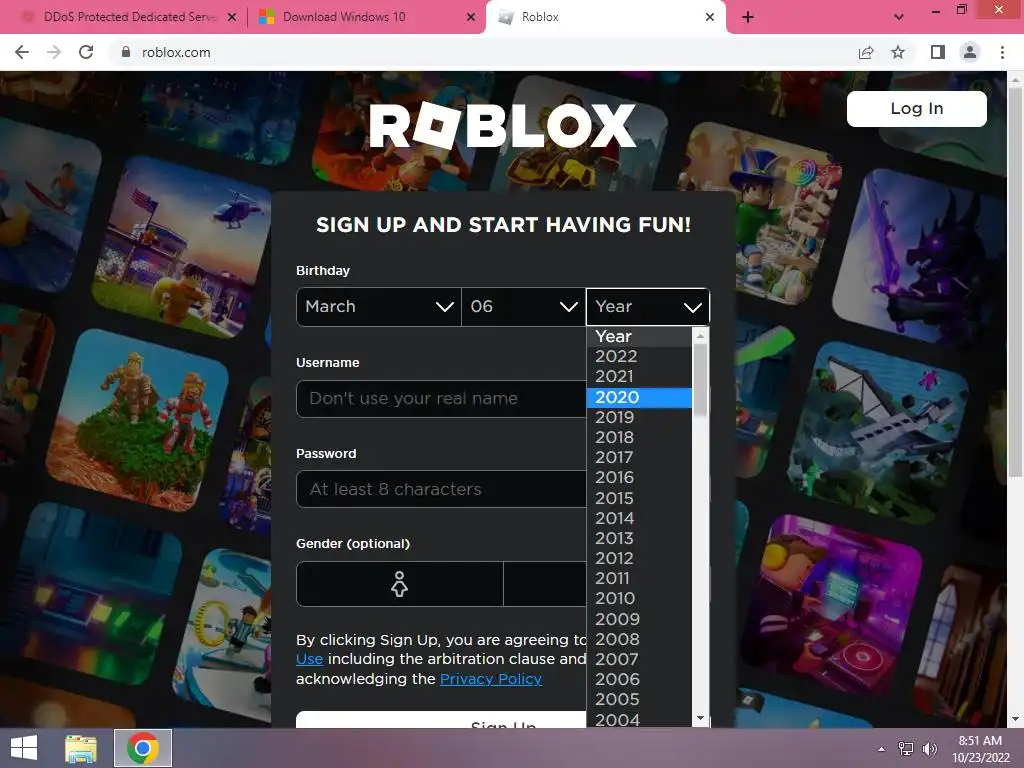The height and width of the screenshot is (768, 1024).
Task: Open the network status tray icon
Action: 906,749
